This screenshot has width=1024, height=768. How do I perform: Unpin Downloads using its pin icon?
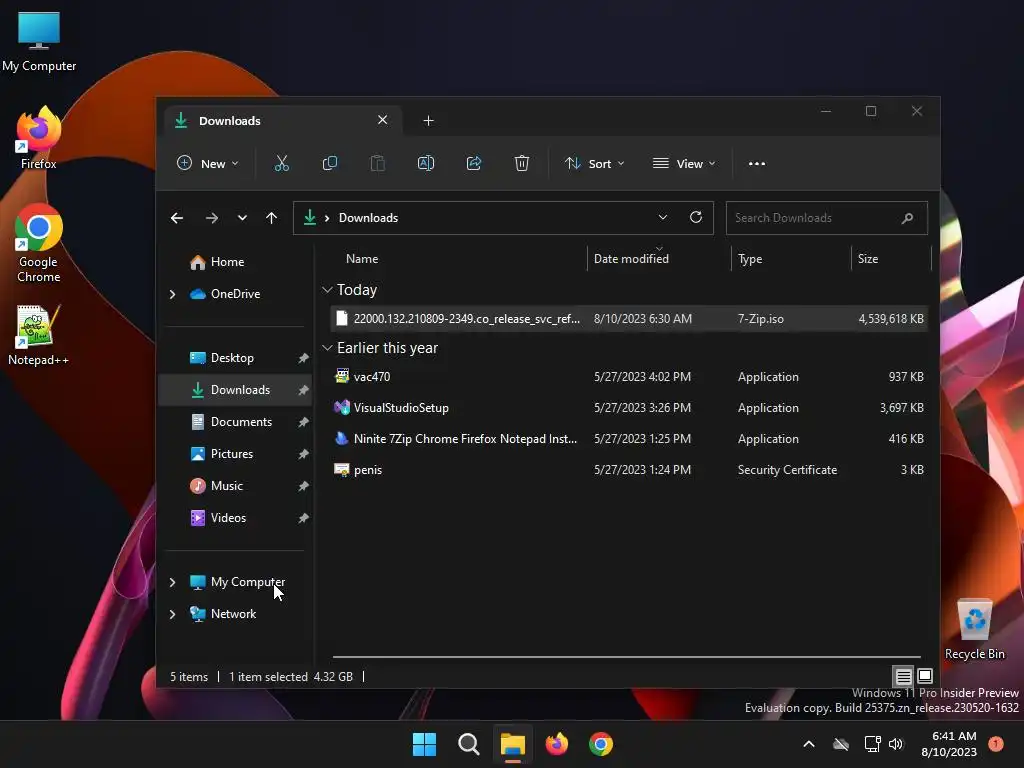(x=303, y=390)
